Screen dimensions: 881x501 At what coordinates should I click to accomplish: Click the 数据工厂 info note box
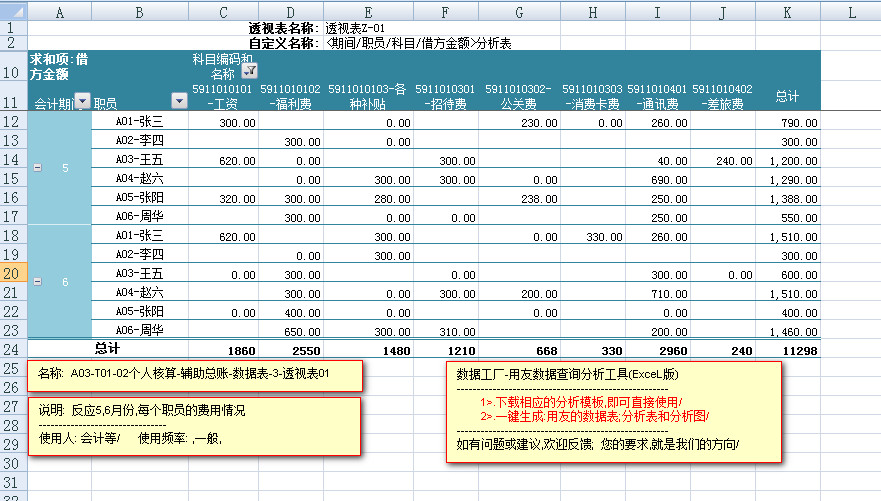(612, 411)
